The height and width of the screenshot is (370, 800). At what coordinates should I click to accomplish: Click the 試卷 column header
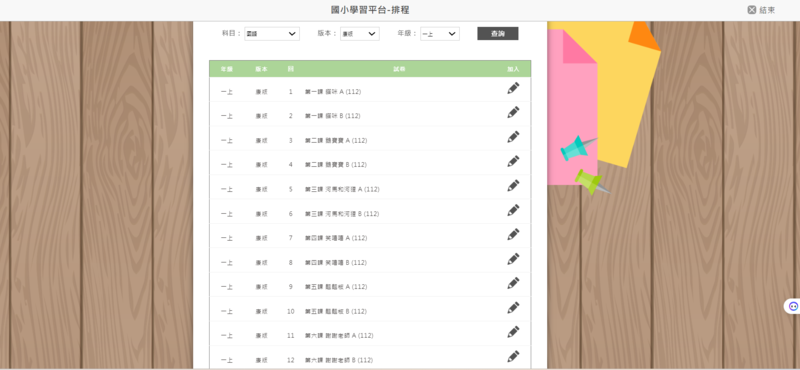click(399, 69)
